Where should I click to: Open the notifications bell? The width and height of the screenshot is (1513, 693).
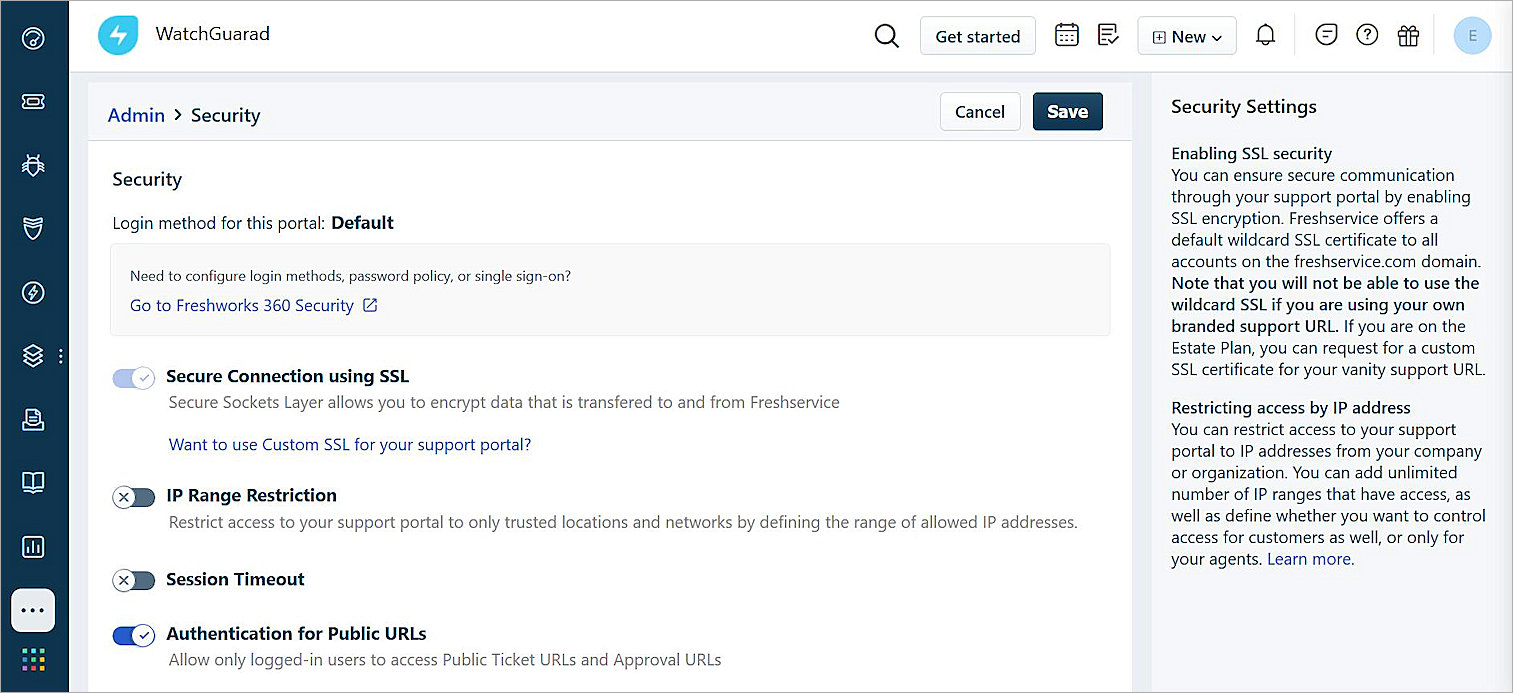pyautogui.click(x=1265, y=34)
